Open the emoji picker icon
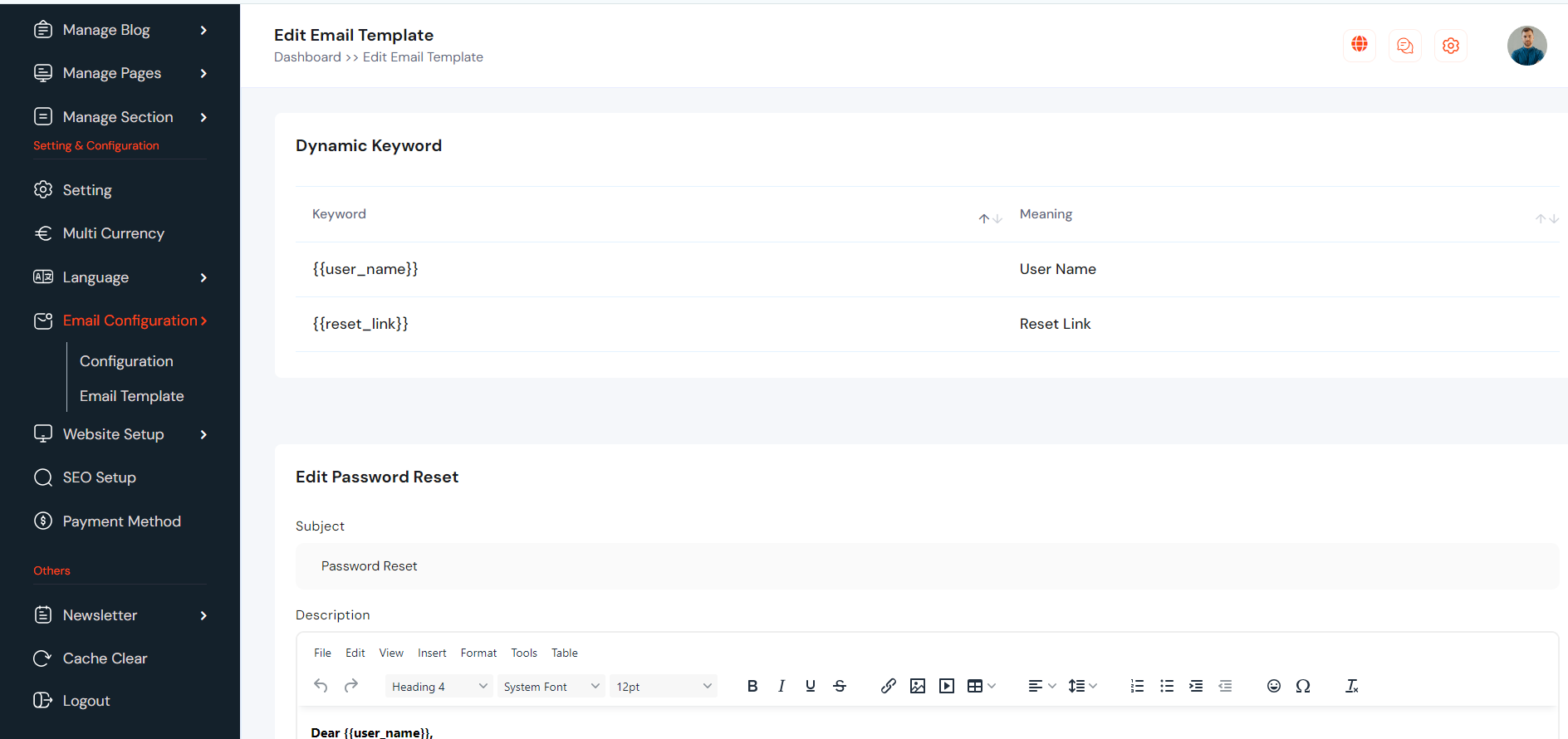Viewport: 1568px width, 739px height. (x=1273, y=686)
